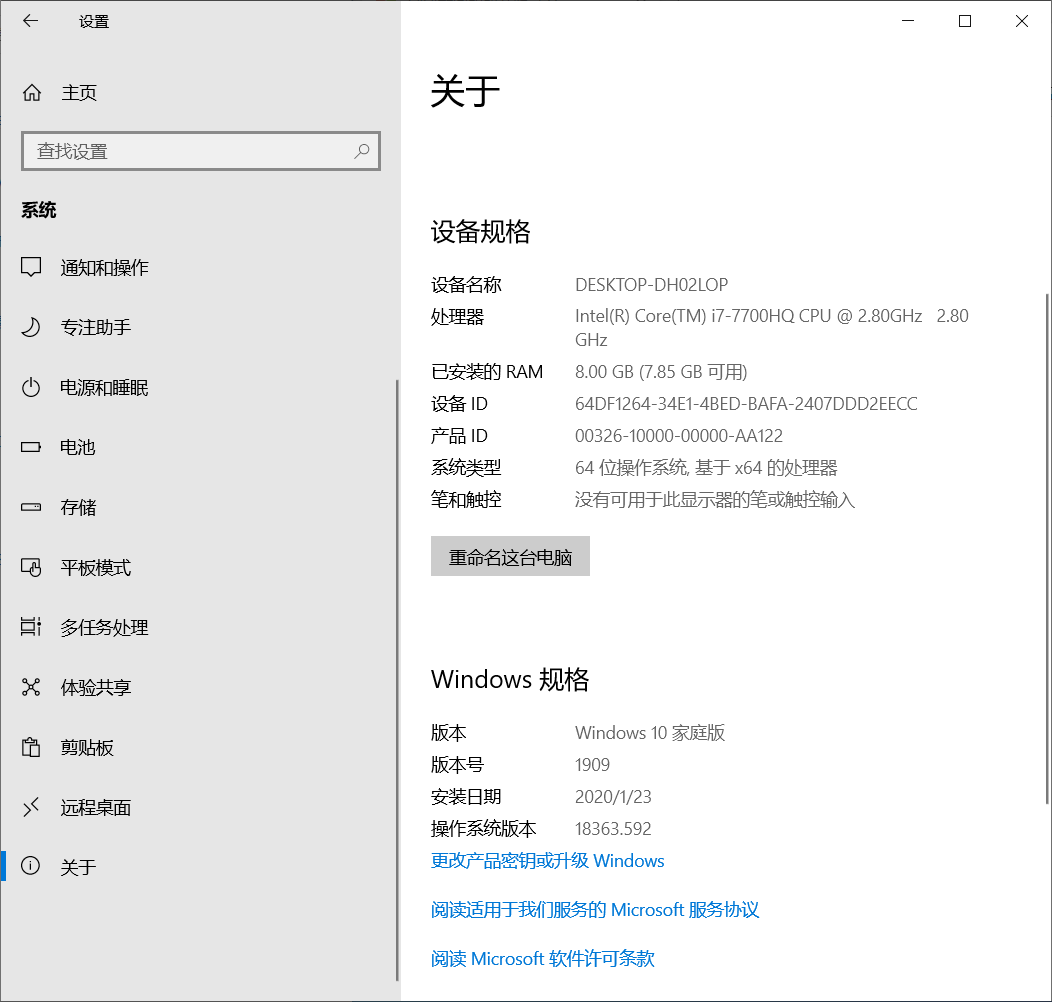Click the 关于 info circle icon
This screenshot has width=1052, height=1002.
click(31, 866)
